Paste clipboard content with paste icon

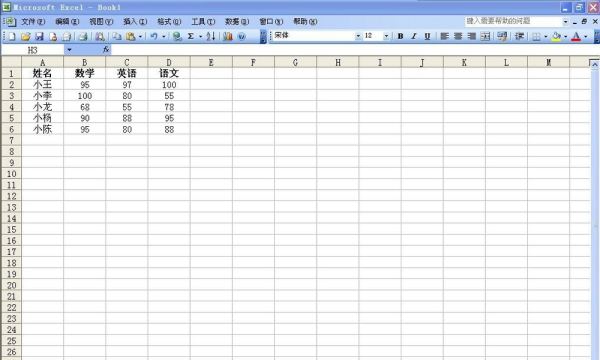[x=131, y=36]
